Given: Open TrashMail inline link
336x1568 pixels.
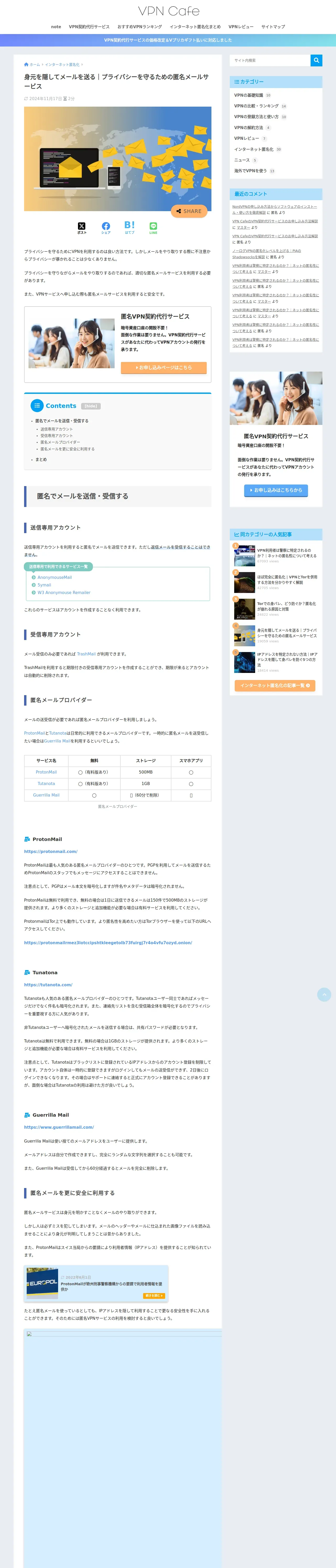Looking at the screenshot, I should (x=86, y=654).
